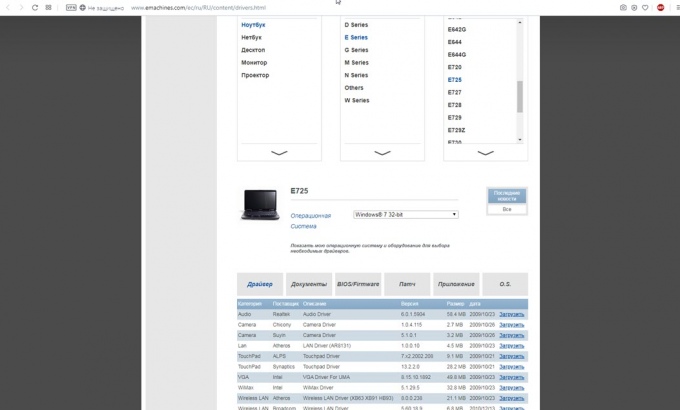Click the camera snapshot icon
This screenshot has height=410, width=680.
pos(623,7)
